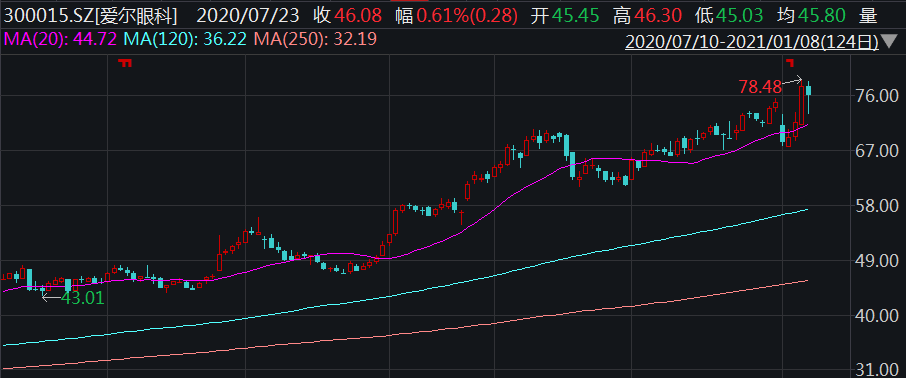Image resolution: width=906 pixels, height=378 pixels.
Task: Click the 2020/07/10-2021/01/08 date range link
Action: tap(753, 42)
